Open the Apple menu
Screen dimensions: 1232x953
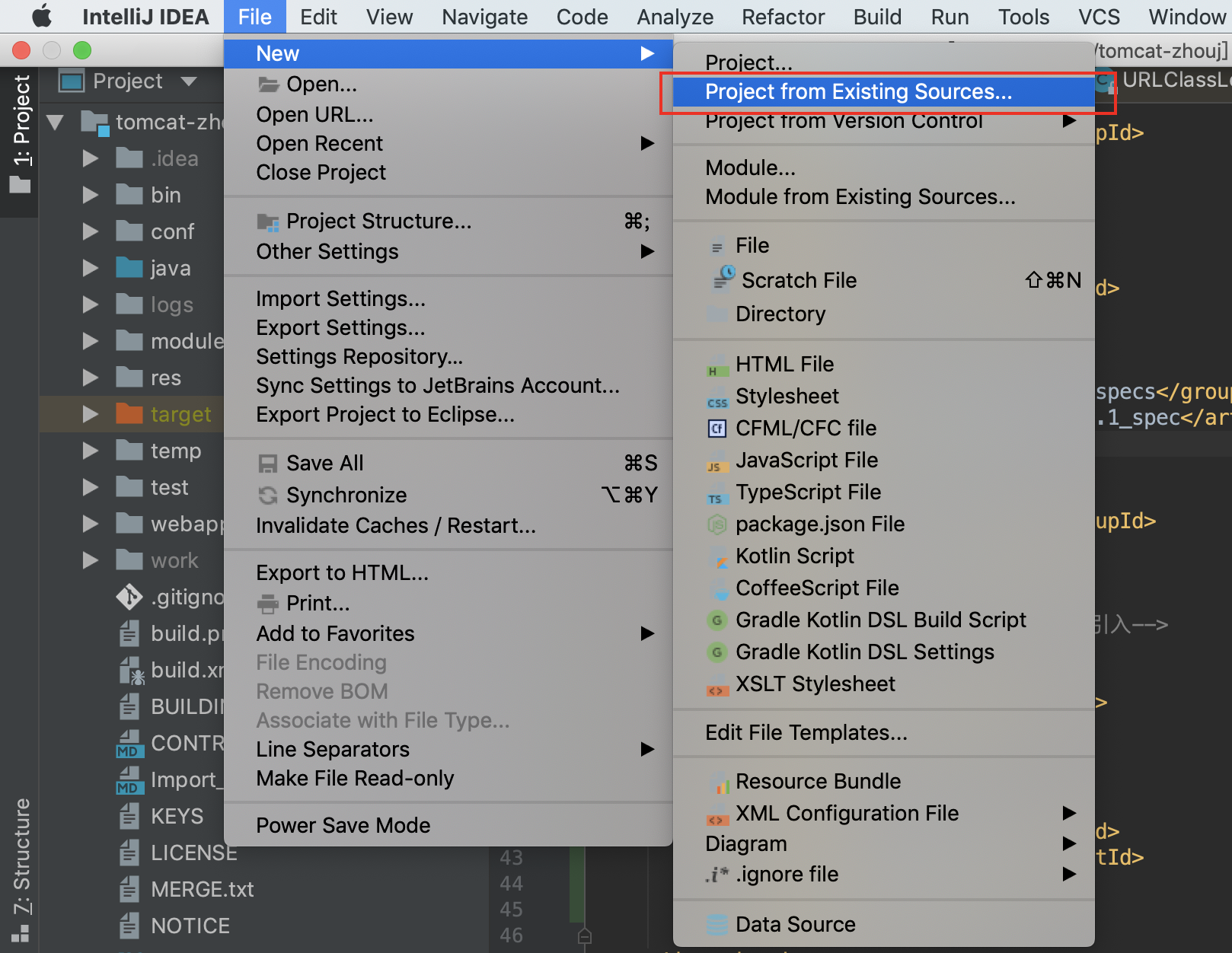(x=42, y=16)
